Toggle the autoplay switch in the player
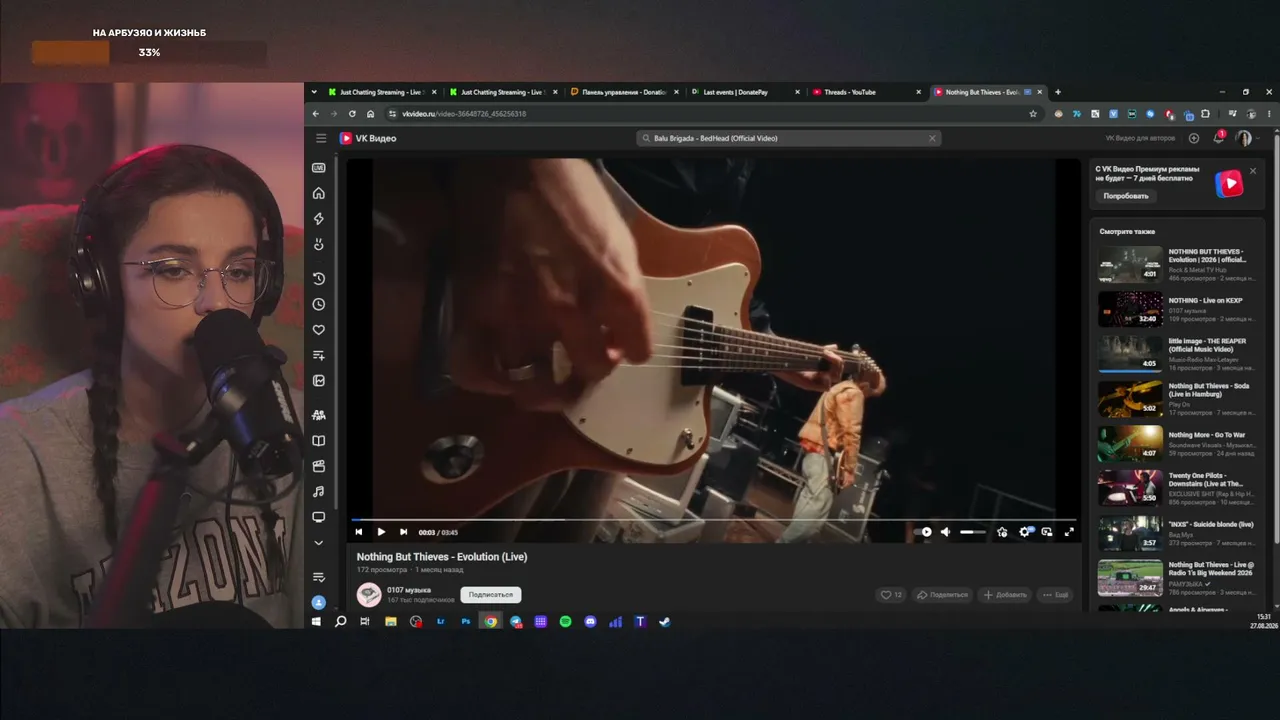Screen dimensions: 1280x720 (x=923, y=532)
